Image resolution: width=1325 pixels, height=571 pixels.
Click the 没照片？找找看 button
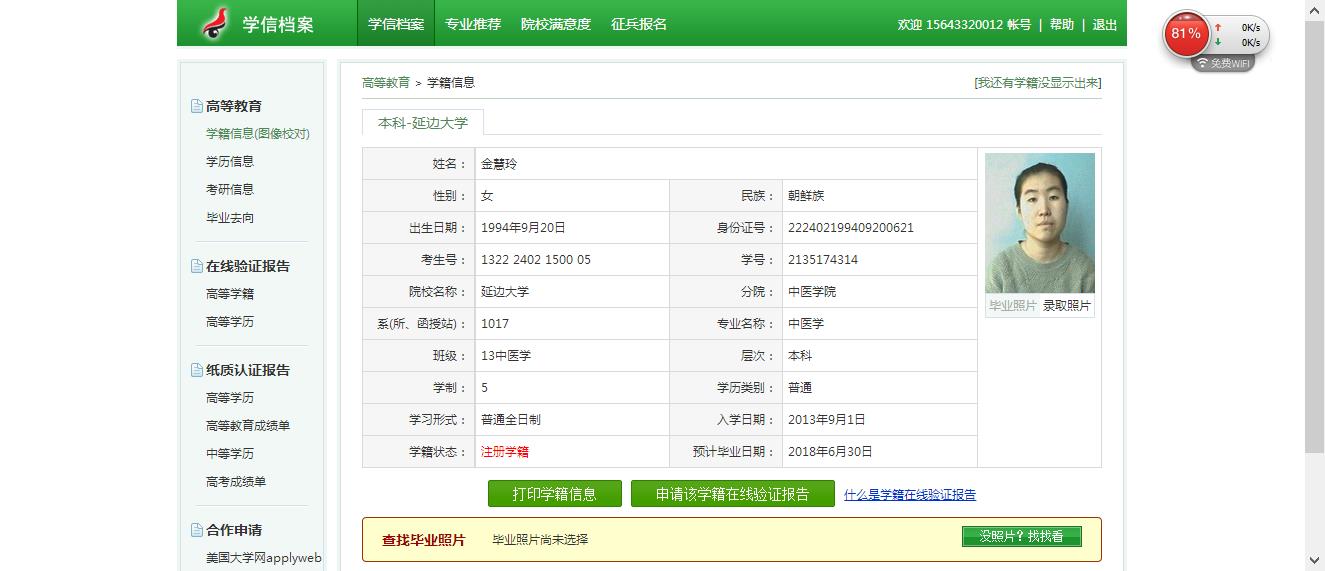tap(1021, 536)
